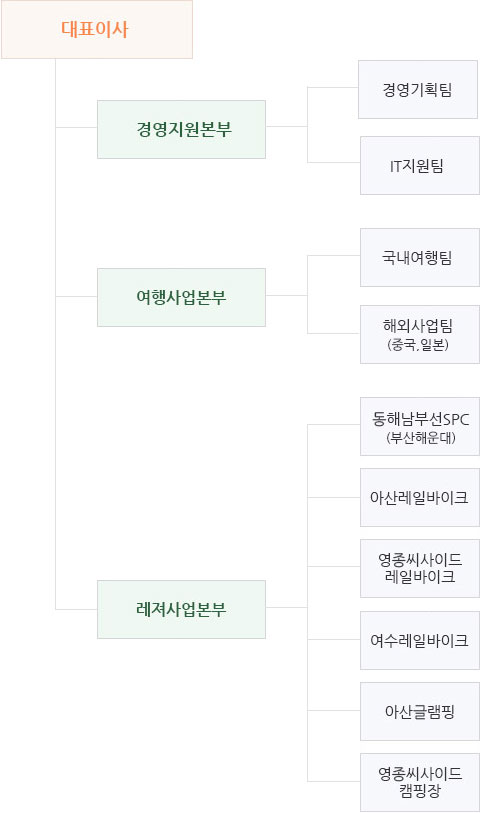
Task: Click the 국내여행팀 box
Action: [x=420, y=258]
